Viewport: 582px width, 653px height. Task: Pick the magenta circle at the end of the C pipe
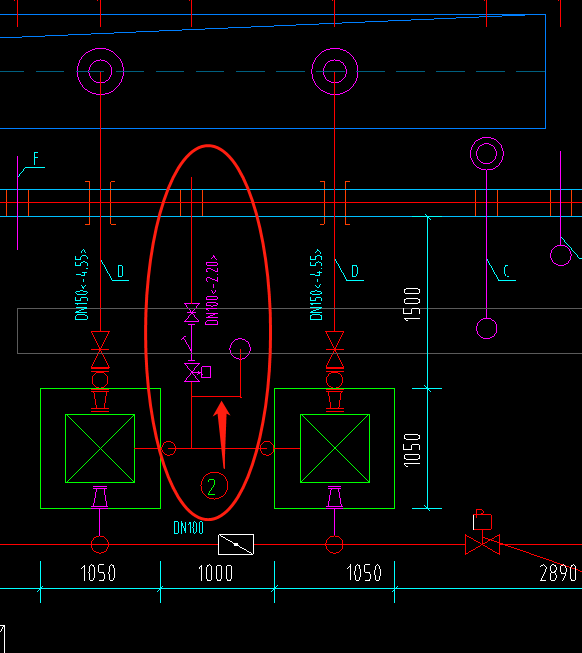click(x=487, y=329)
